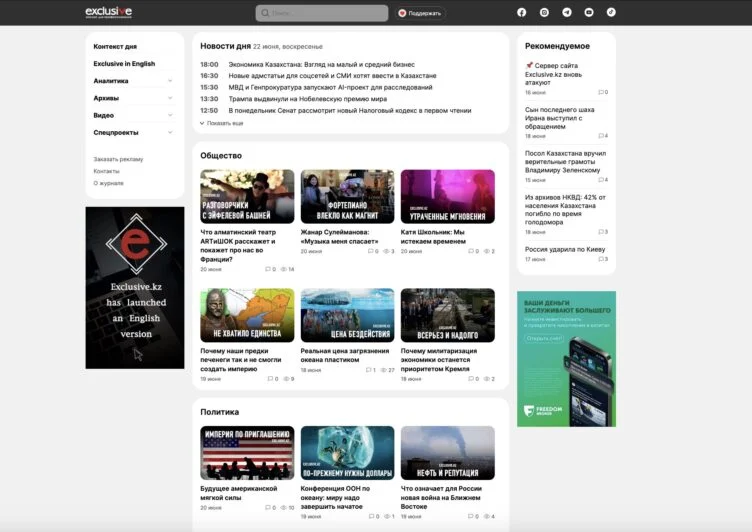This screenshot has width=752, height=532.
Task: Expand the Видео menu chevron
Action: 170,115
